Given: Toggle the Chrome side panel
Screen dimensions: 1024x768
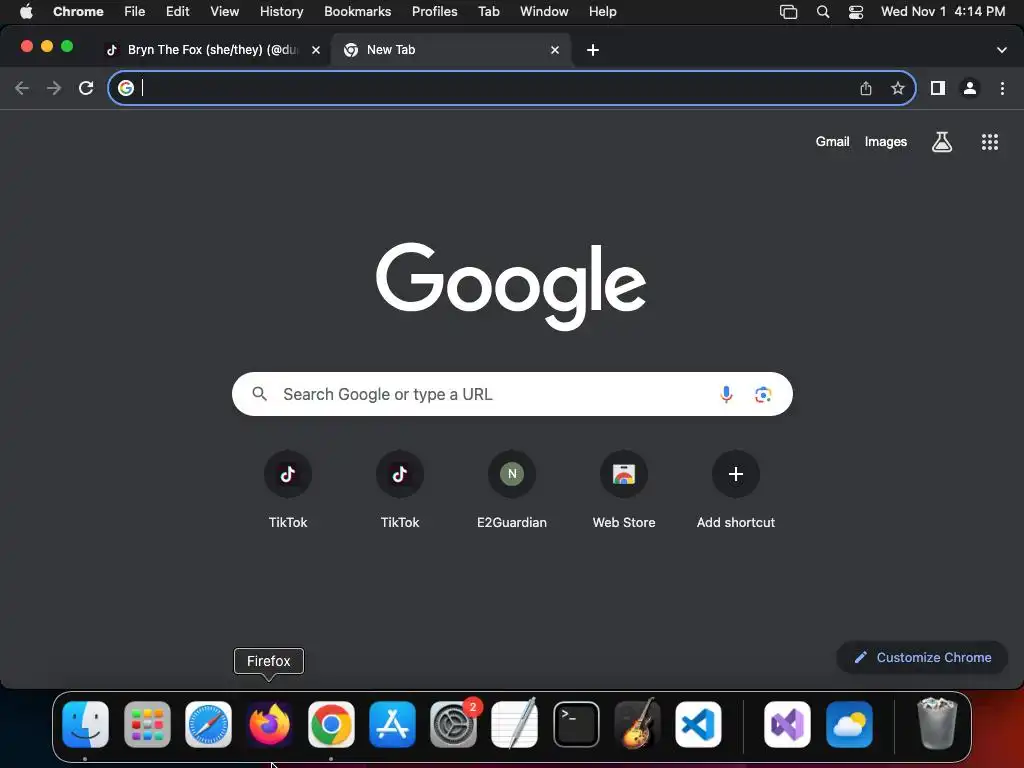Looking at the screenshot, I should tap(938, 88).
